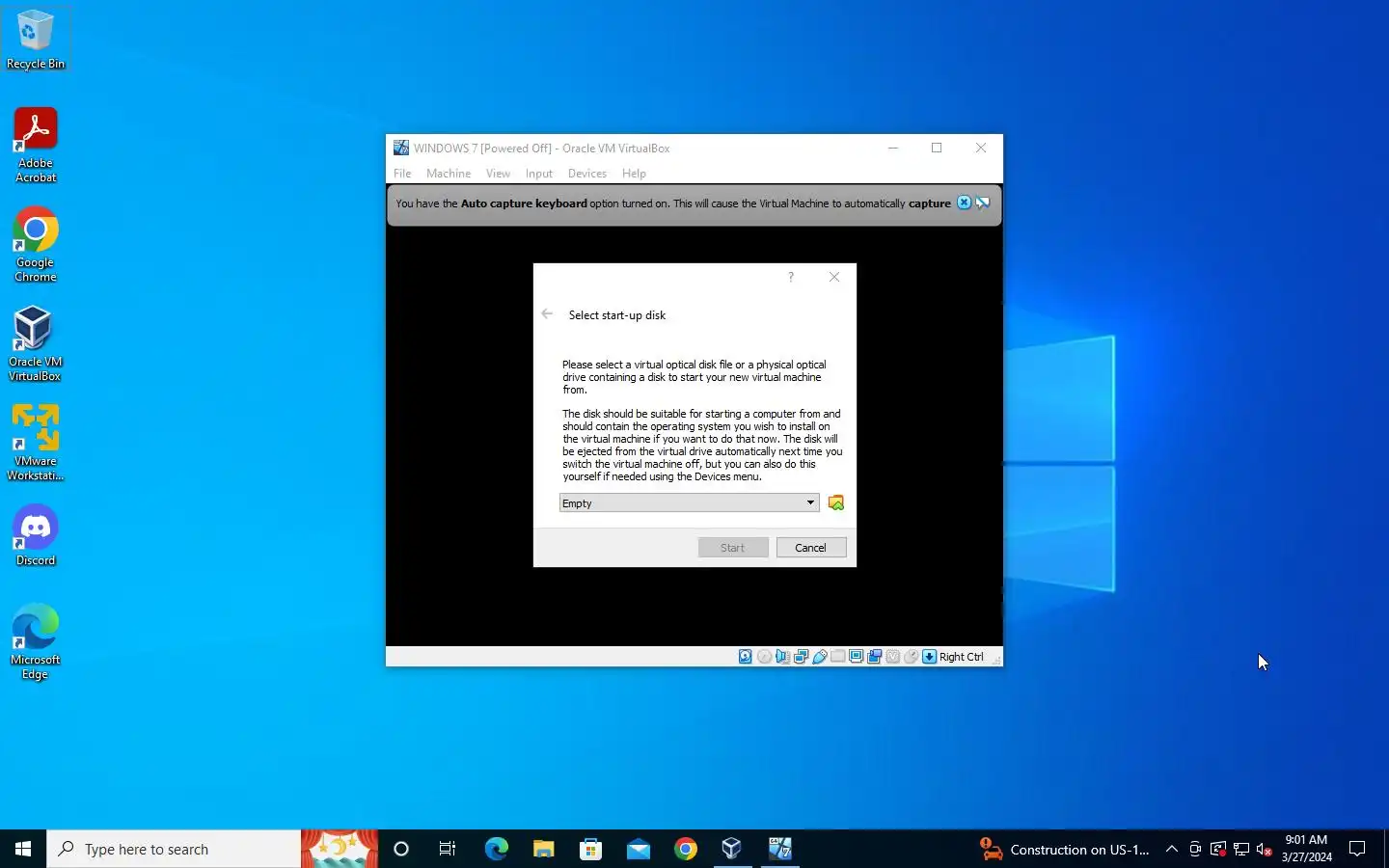Select the VMware Workstation desktop shortcut
Image resolution: width=1389 pixels, height=868 pixels.
(x=36, y=444)
